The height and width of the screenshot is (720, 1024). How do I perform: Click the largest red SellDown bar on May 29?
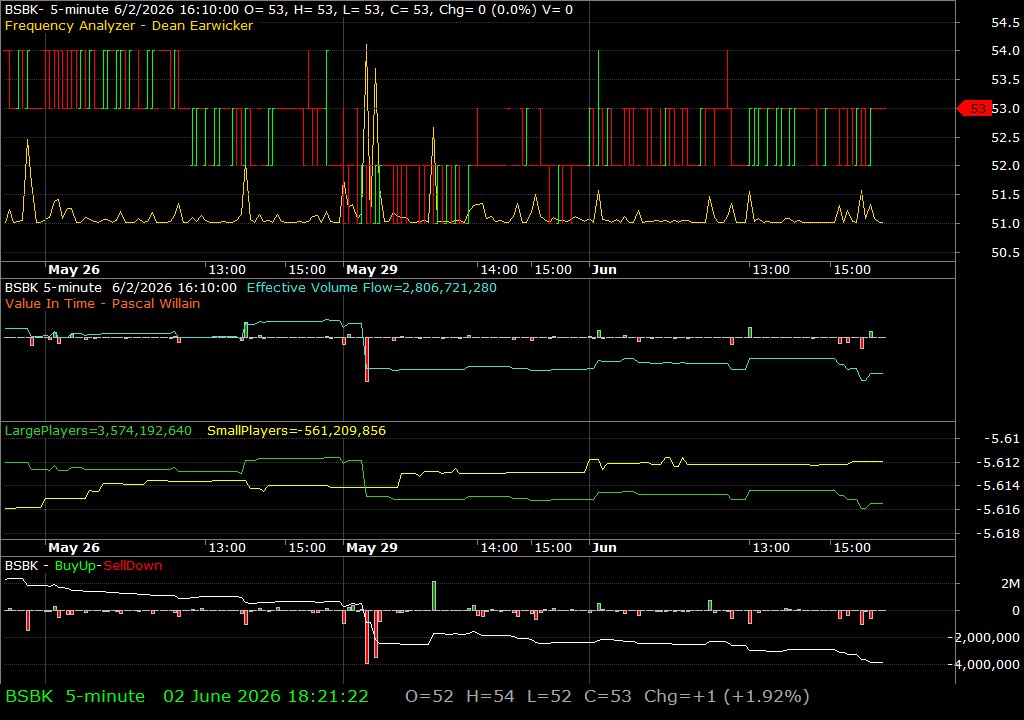click(x=367, y=637)
